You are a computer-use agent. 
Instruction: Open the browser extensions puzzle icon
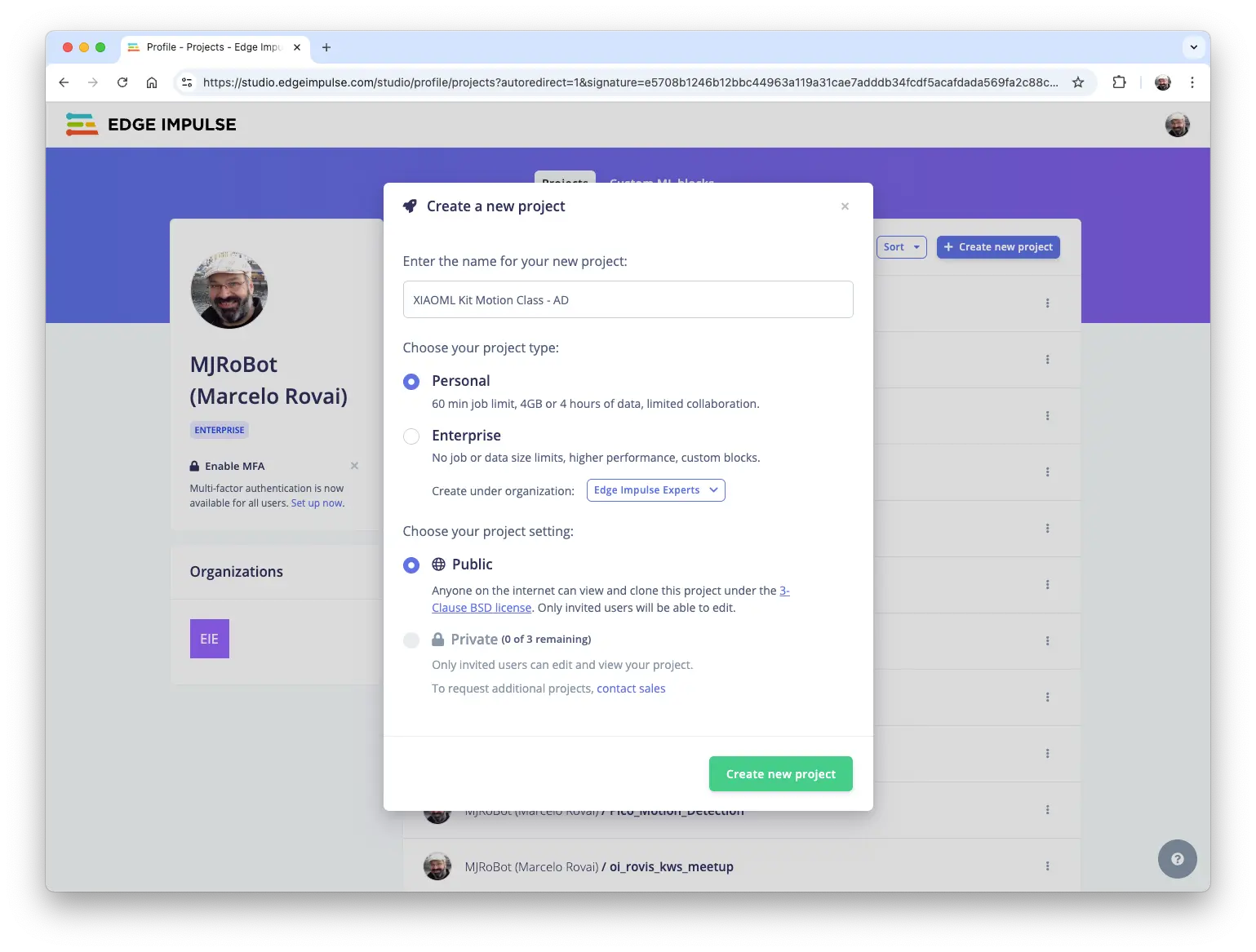[1119, 82]
